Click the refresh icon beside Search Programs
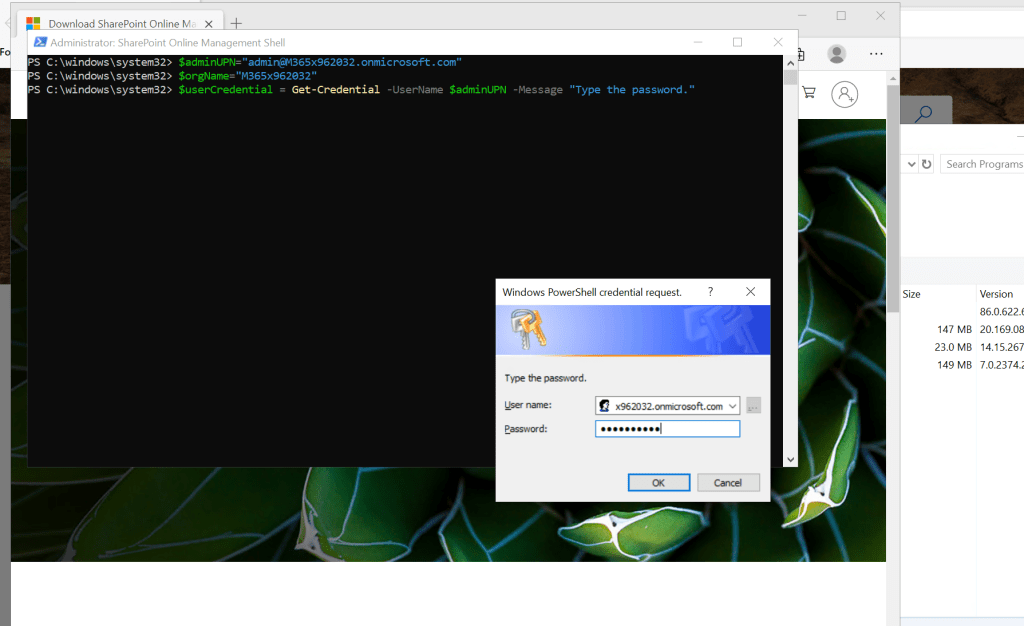The width and height of the screenshot is (1024, 626). coord(927,164)
